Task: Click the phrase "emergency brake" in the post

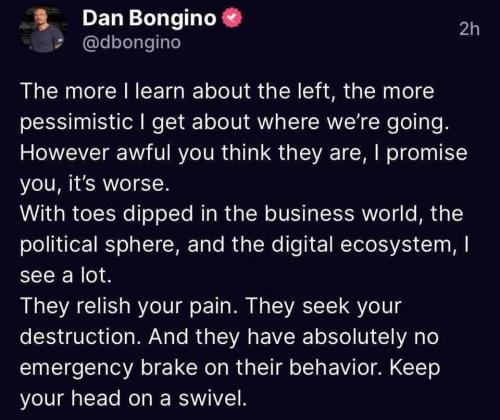Action: click(x=109, y=368)
